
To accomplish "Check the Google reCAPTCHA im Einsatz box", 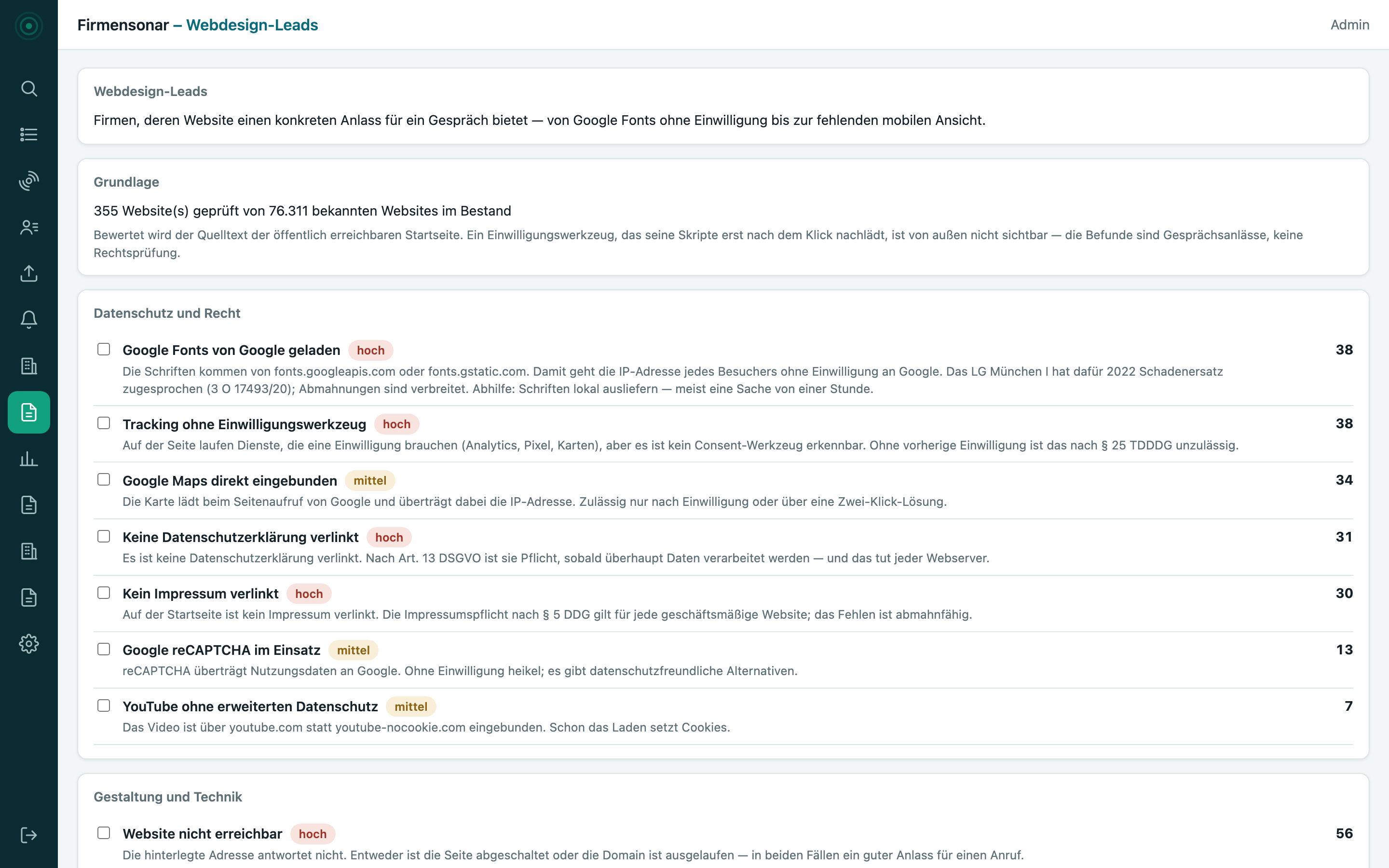I will tap(104, 649).
